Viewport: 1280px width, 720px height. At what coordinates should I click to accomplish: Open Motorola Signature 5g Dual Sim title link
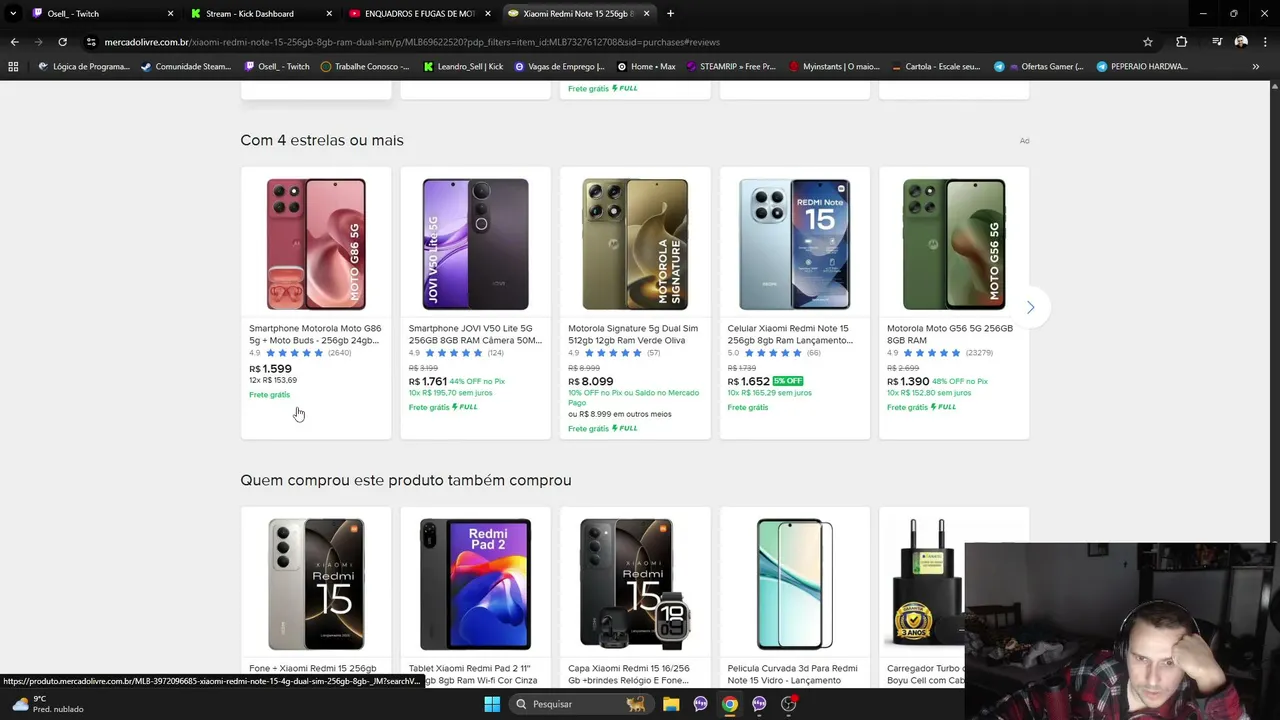click(635, 334)
